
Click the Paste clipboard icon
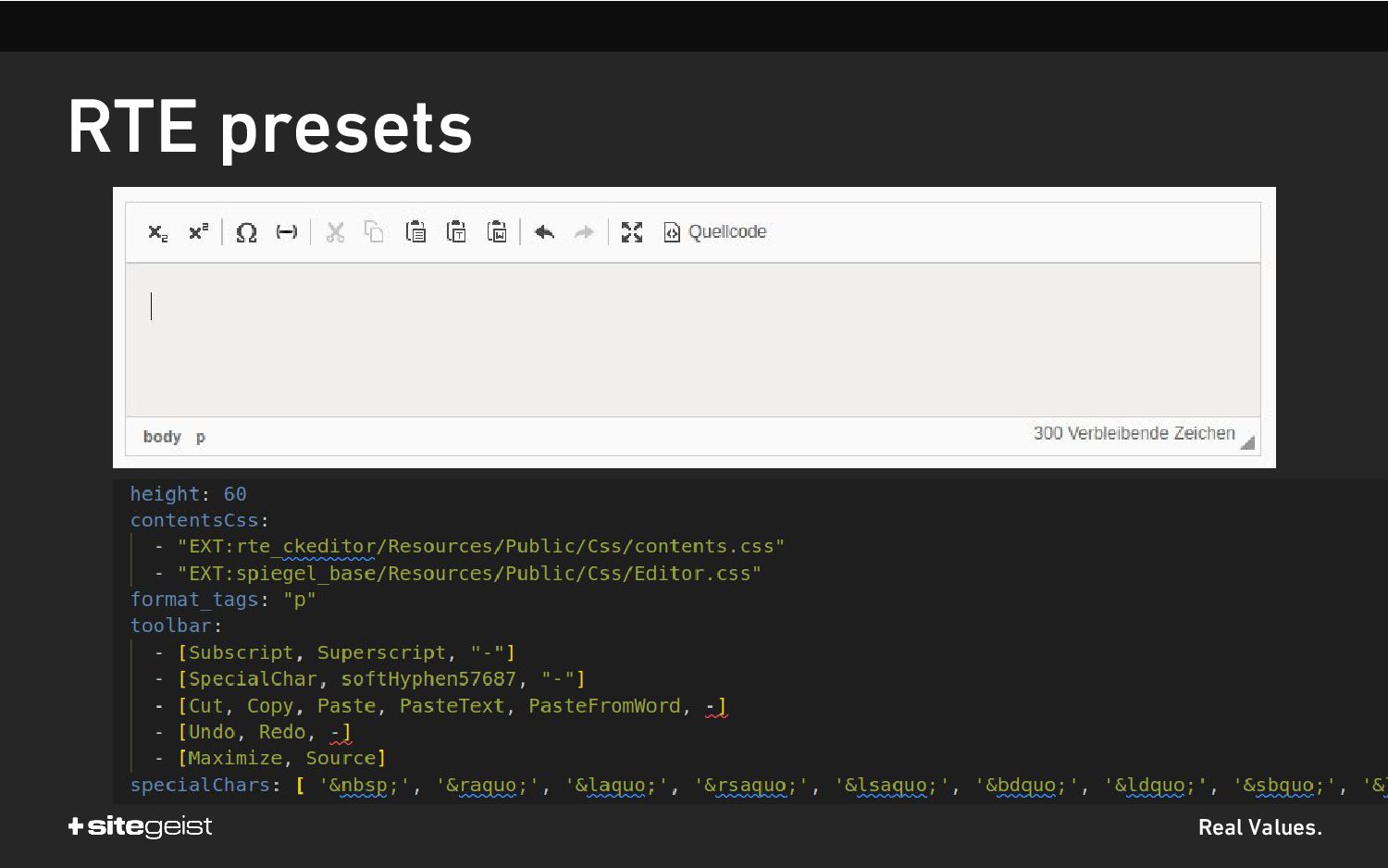tap(416, 232)
